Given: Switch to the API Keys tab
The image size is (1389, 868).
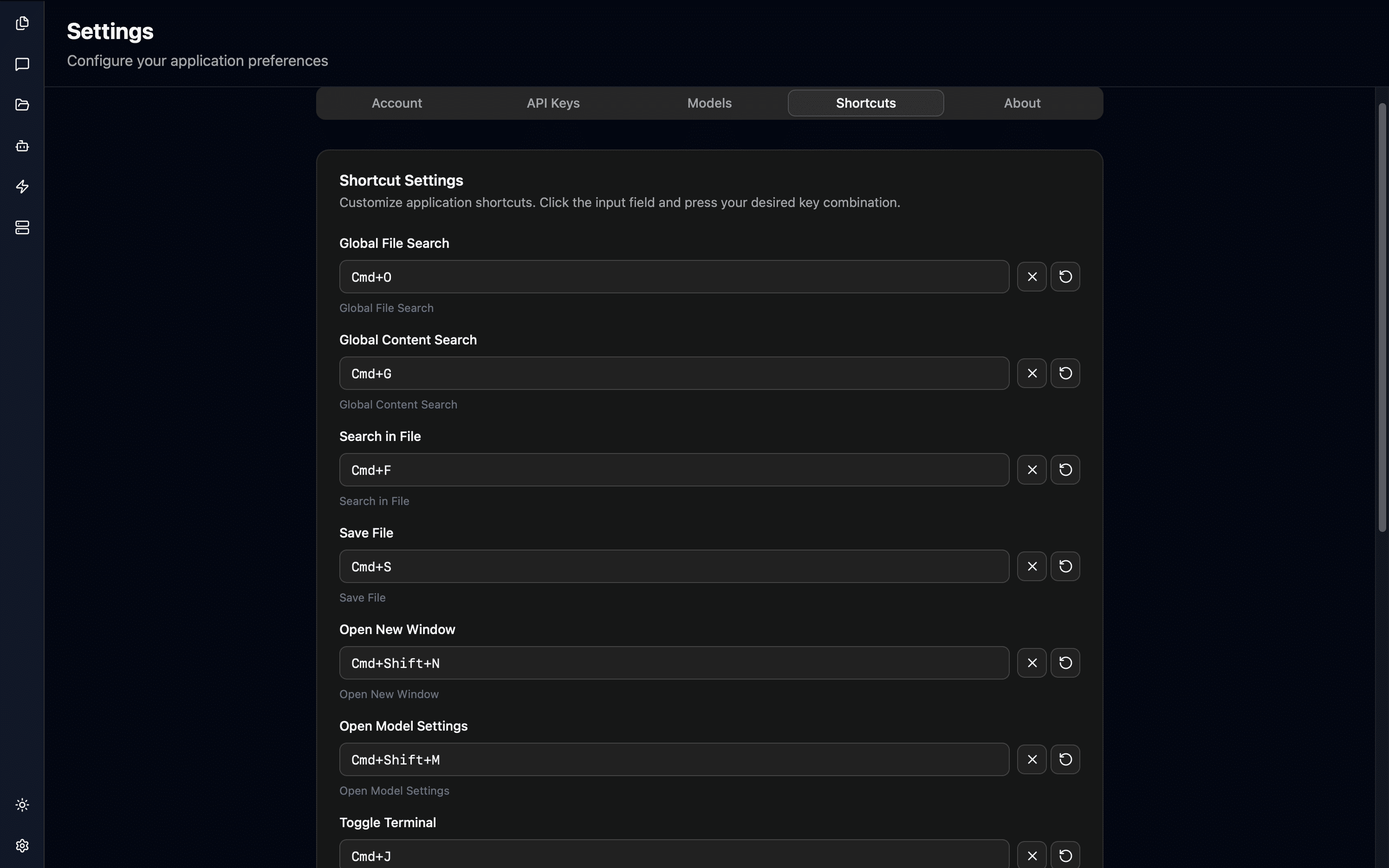Looking at the screenshot, I should coord(553,104).
